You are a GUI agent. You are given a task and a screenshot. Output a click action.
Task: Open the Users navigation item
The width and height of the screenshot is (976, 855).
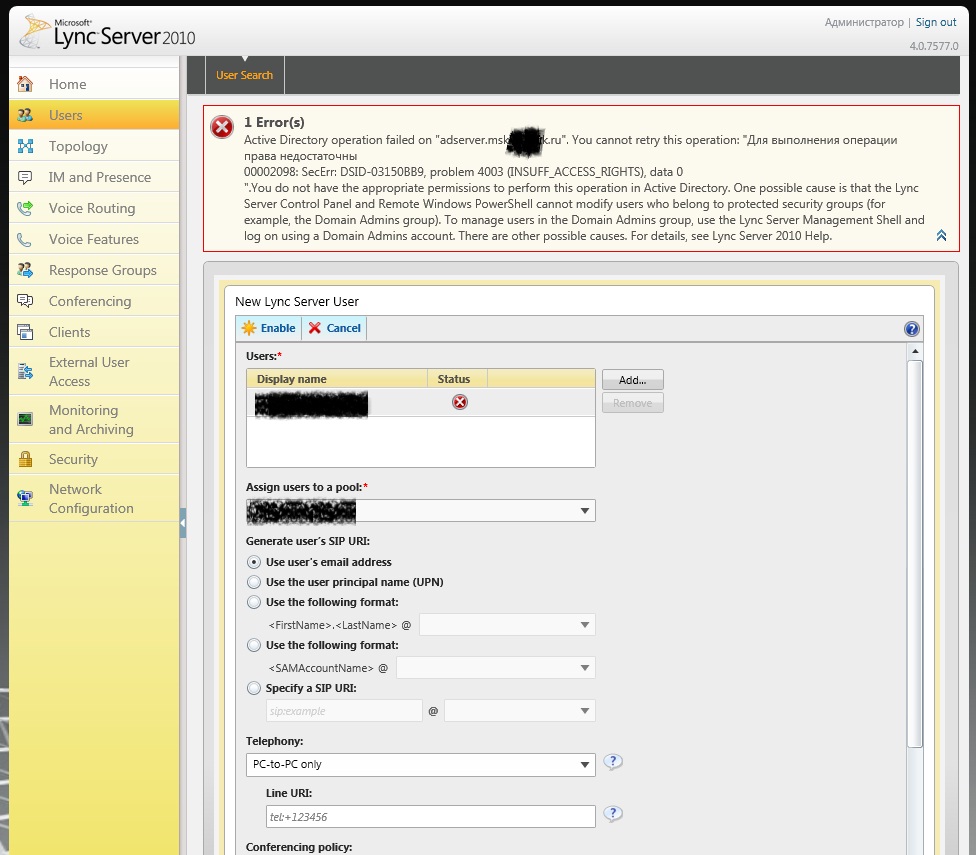94,114
